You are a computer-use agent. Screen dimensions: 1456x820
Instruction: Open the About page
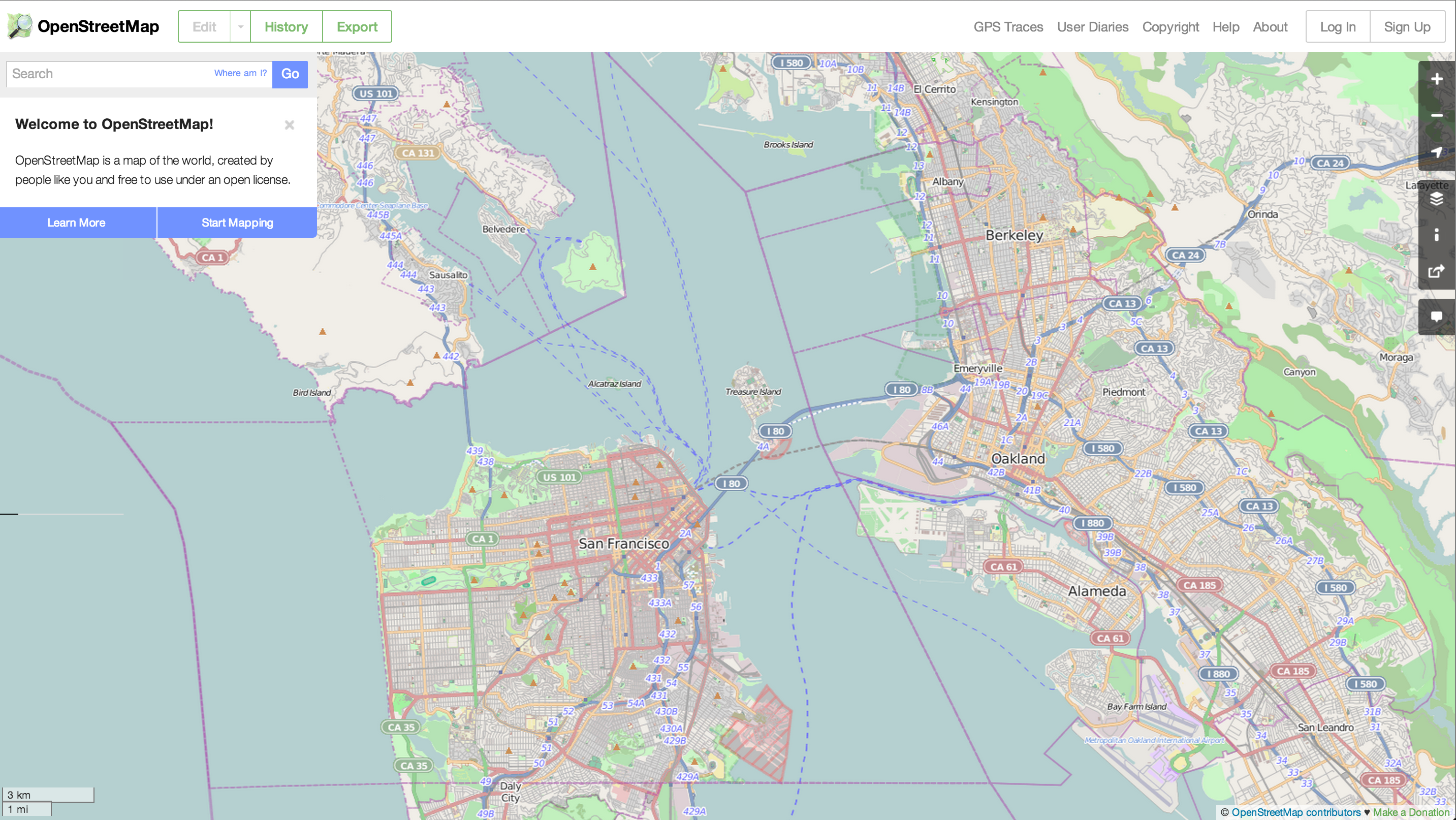pyautogui.click(x=1270, y=26)
